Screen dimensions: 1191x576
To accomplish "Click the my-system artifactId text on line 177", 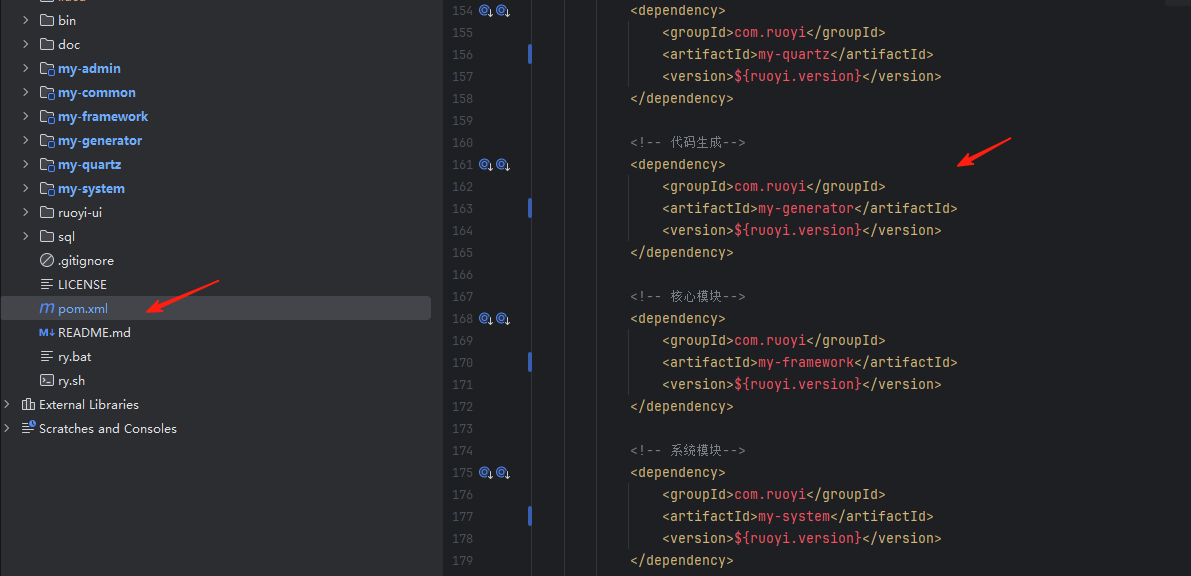I will pos(794,517).
